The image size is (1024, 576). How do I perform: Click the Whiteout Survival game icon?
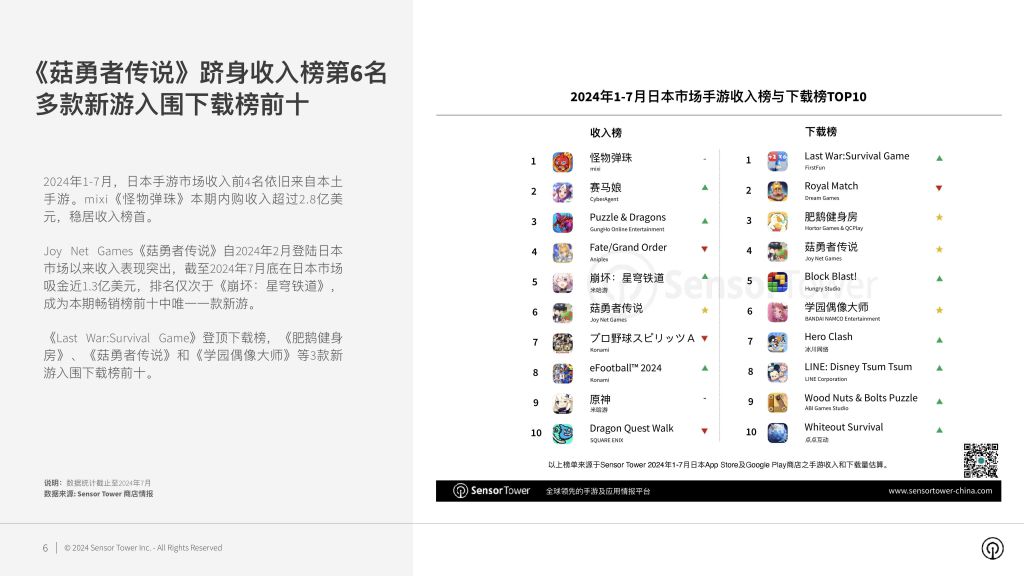777,432
